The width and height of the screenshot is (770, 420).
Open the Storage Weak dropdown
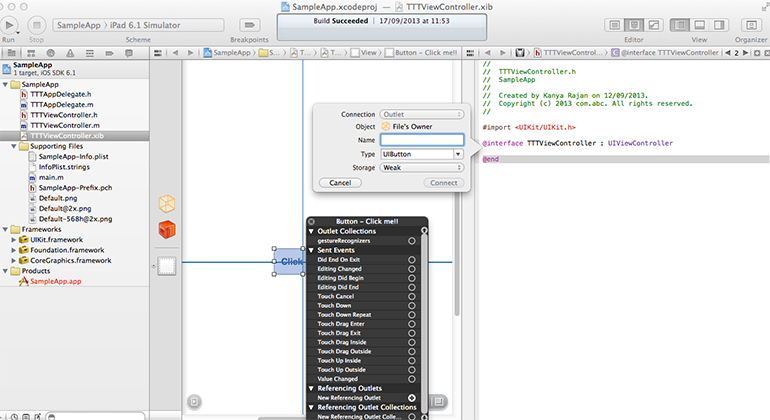click(421, 168)
